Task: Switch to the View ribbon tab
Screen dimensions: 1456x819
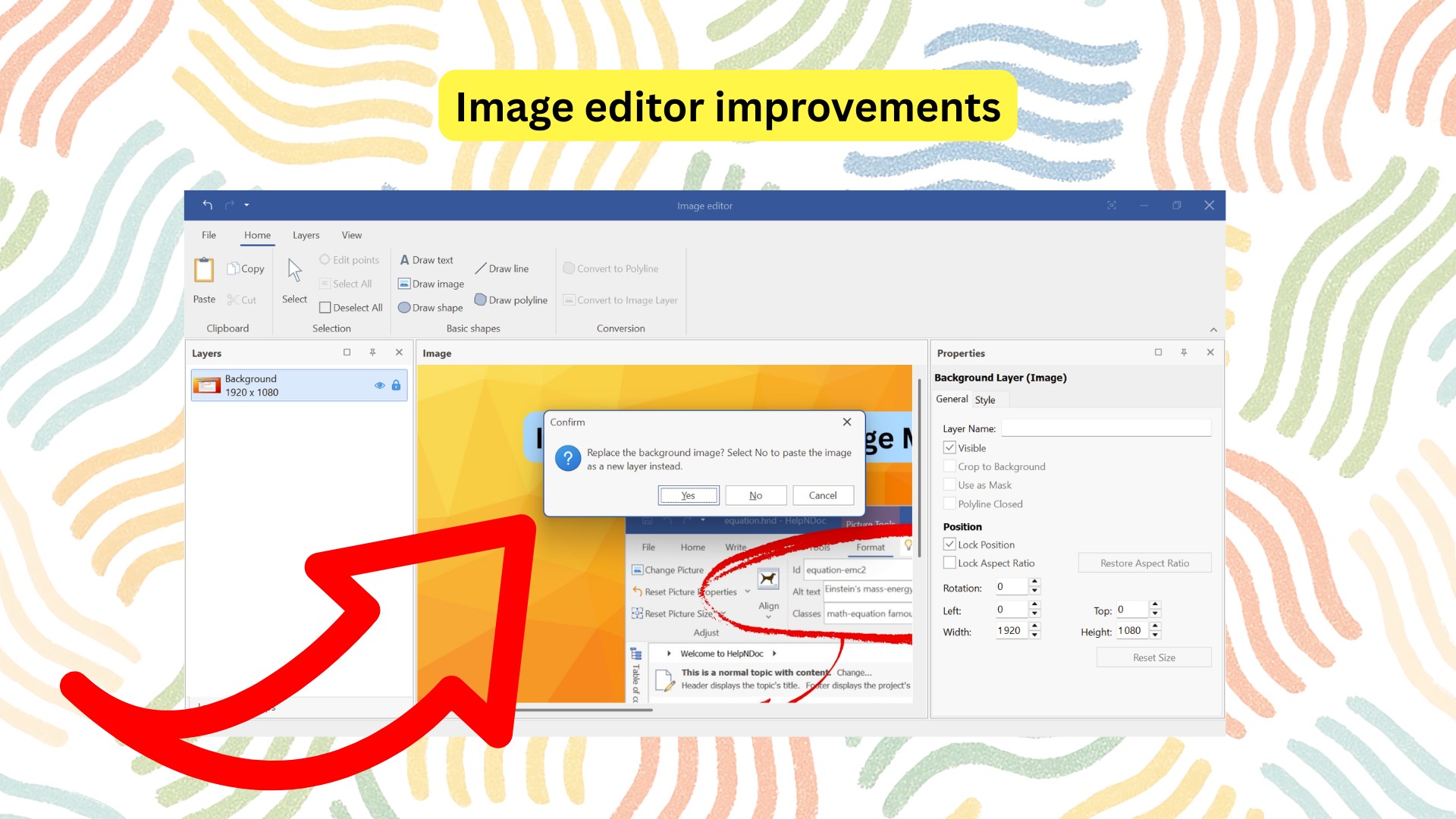Action: [x=351, y=235]
